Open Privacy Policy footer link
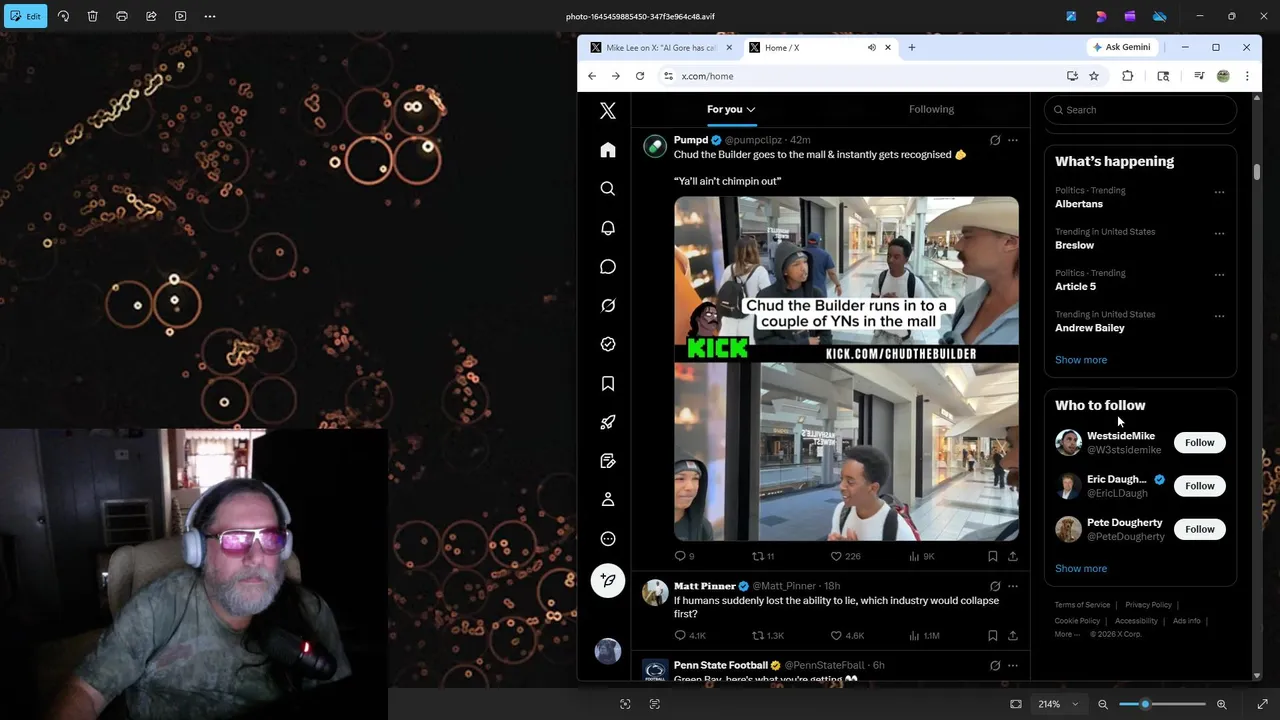Viewport: 1280px width, 720px height. [1148, 605]
